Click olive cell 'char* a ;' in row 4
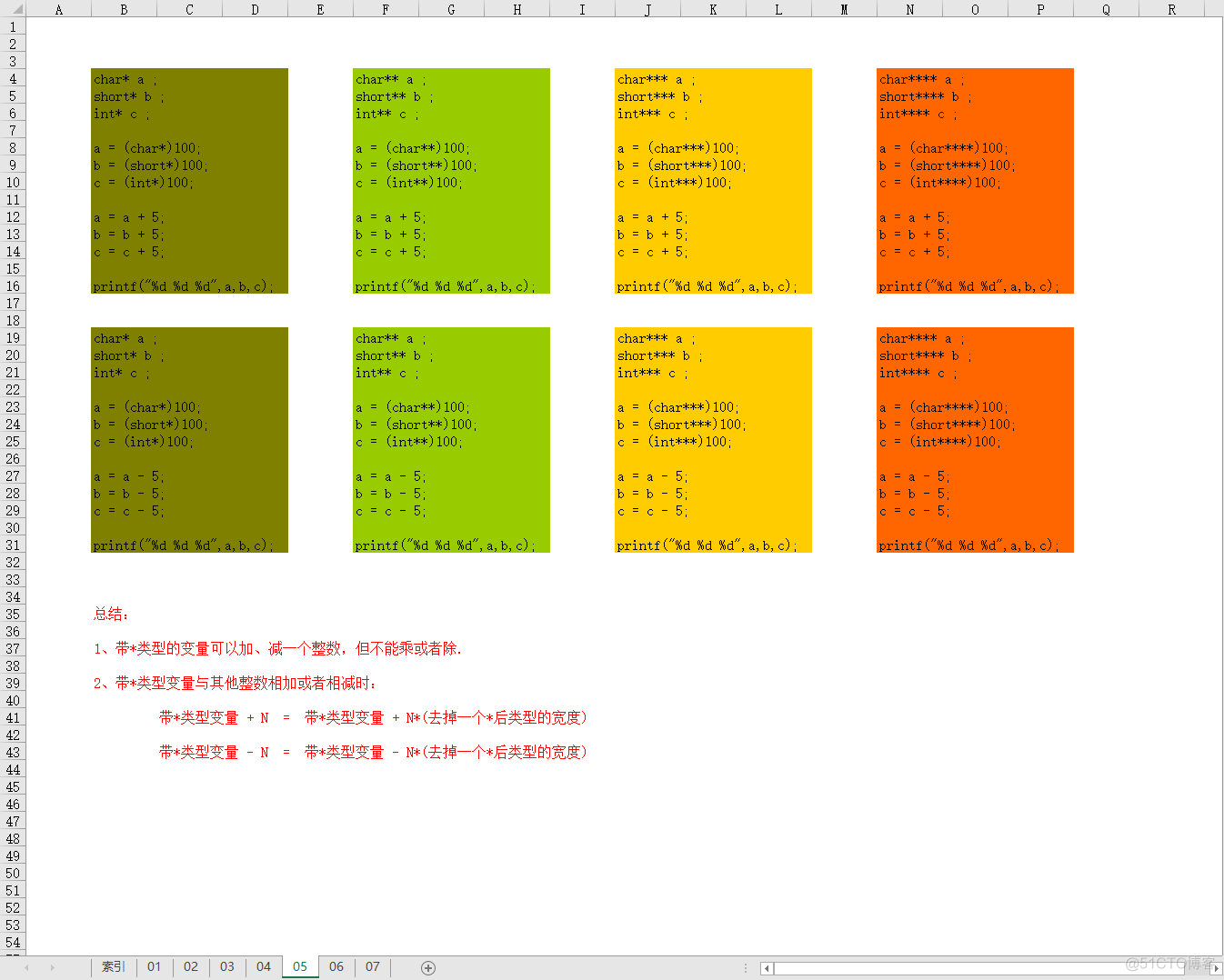 coord(125,79)
